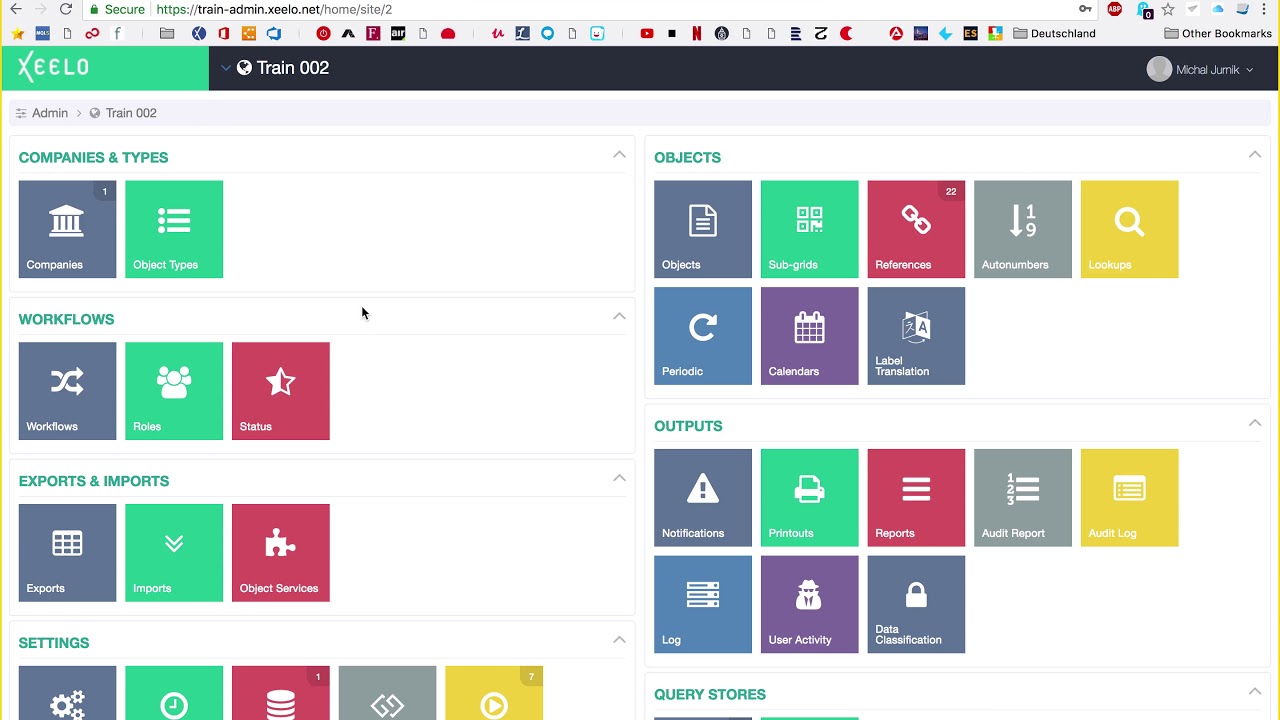This screenshot has width=1280, height=720.
Task: Open the Roles tile
Action: click(x=174, y=391)
